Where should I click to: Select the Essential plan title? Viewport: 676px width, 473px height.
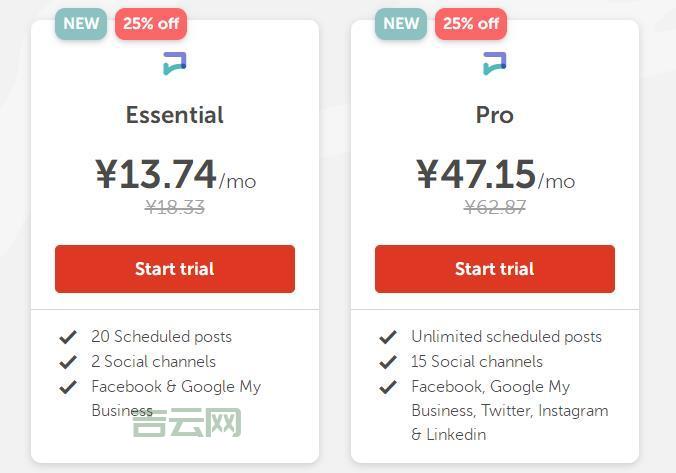pyautogui.click(x=175, y=115)
